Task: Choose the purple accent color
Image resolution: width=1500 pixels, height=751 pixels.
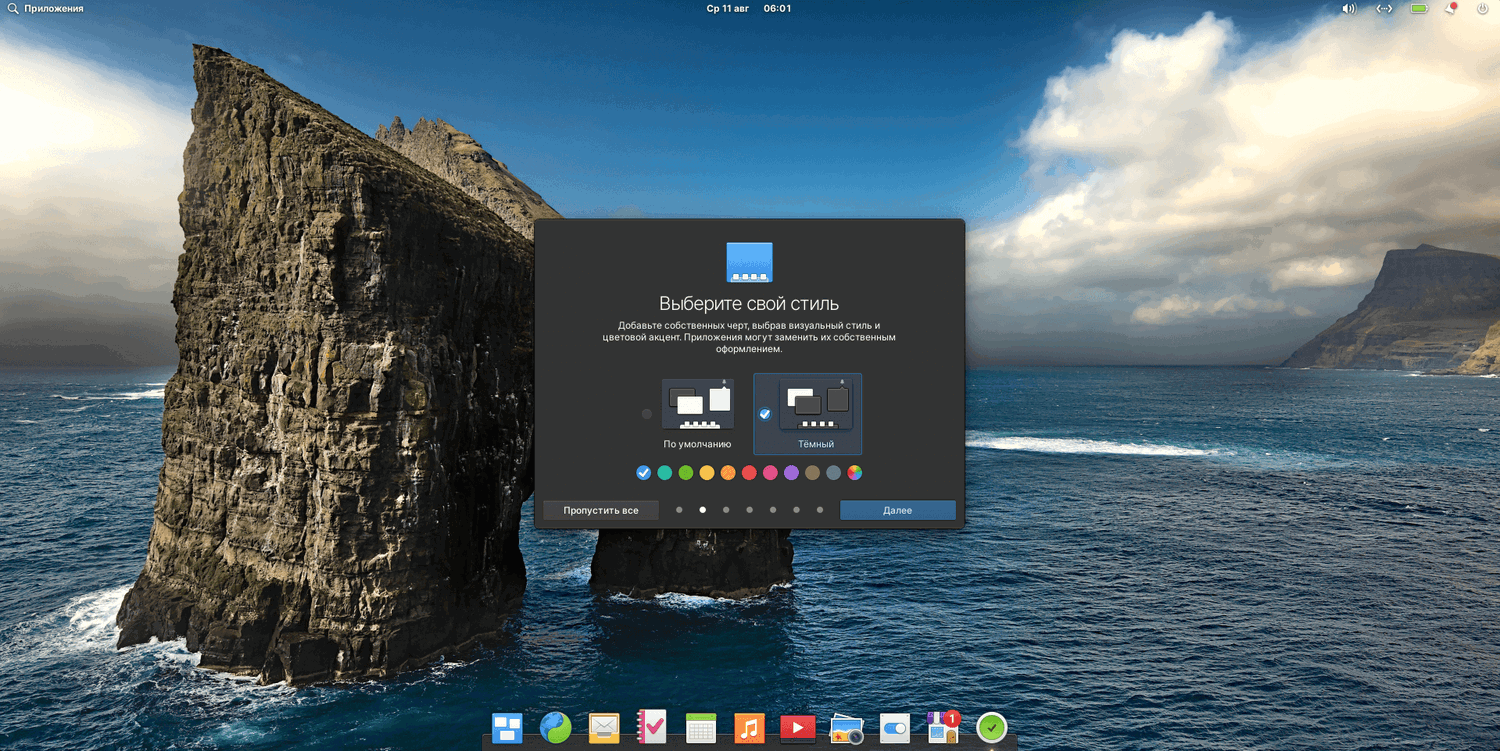Action: [791, 473]
